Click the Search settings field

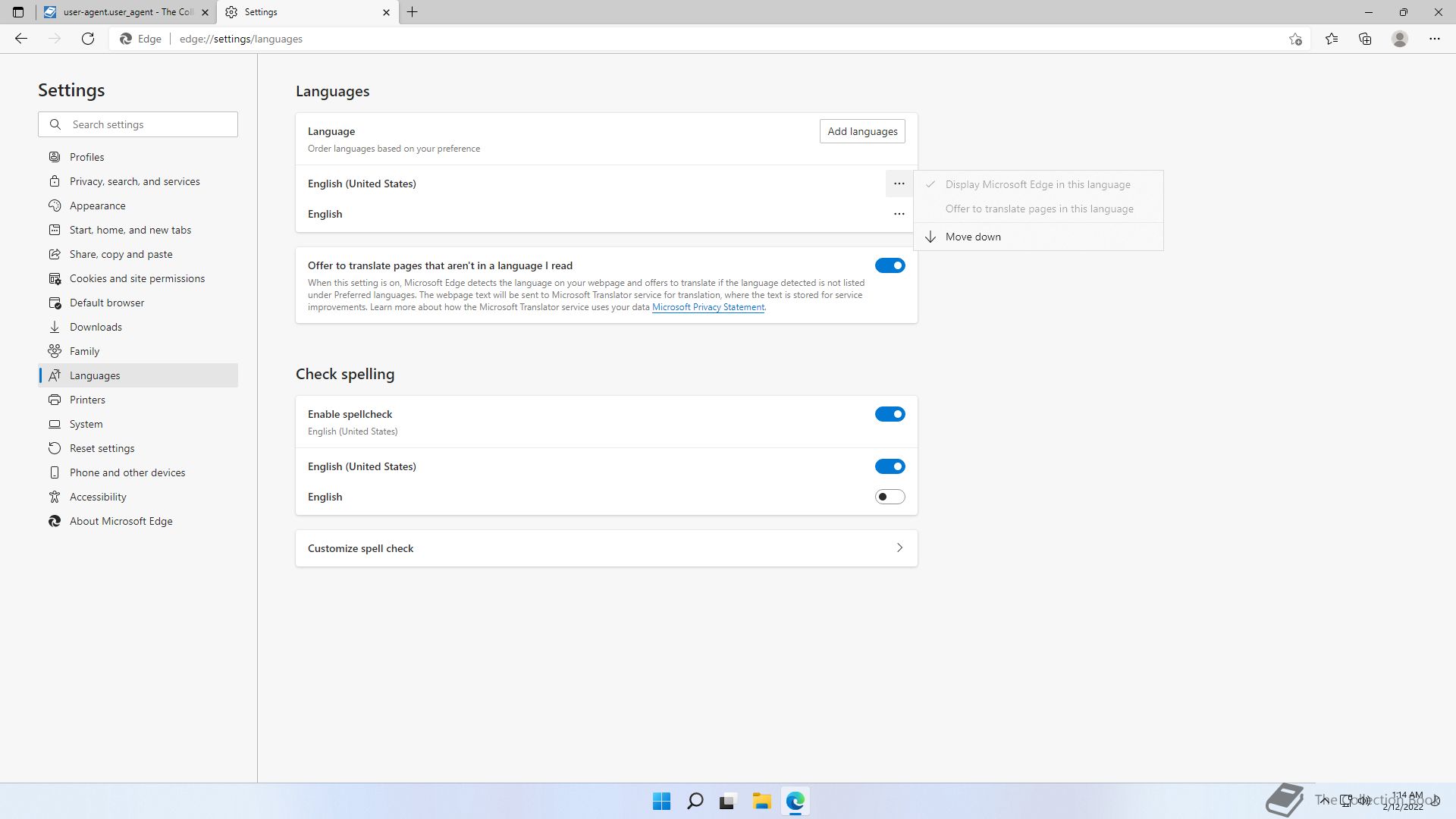click(138, 124)
